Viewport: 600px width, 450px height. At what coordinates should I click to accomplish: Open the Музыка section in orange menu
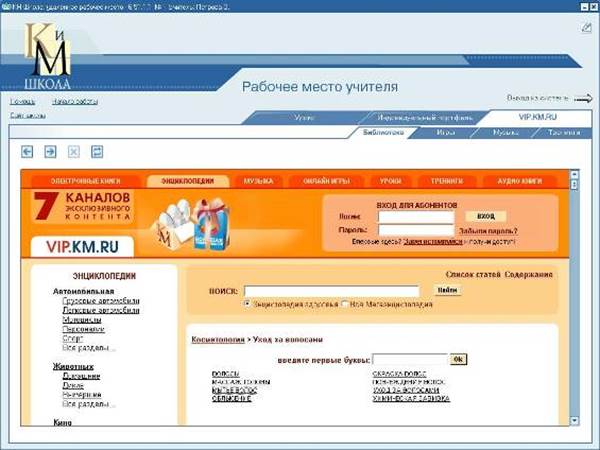(258, 181)
